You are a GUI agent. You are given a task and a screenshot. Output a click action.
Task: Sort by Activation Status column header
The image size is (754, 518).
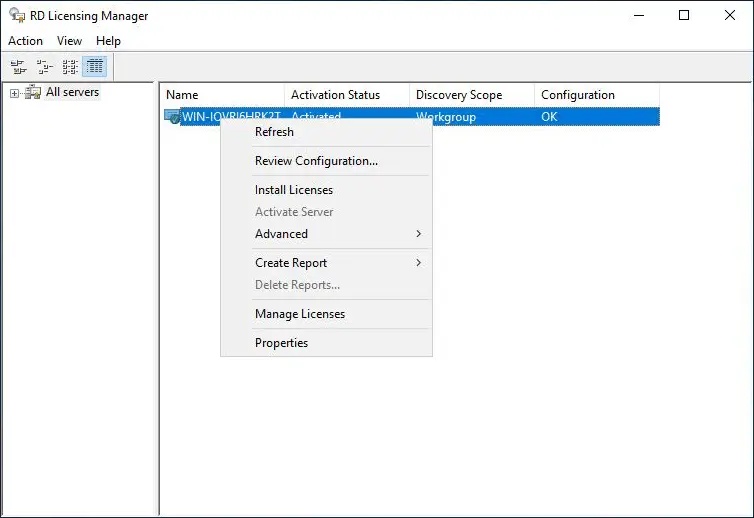pyautogui.click(x=347, y=95)
